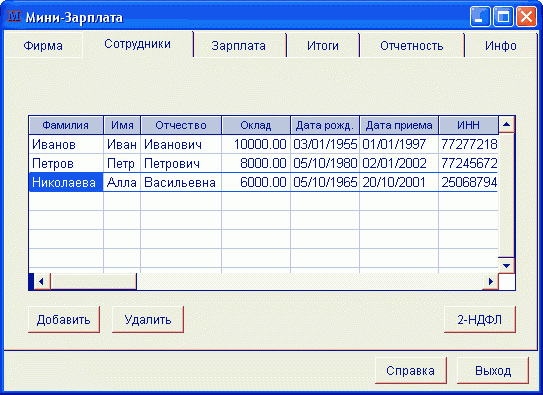The width and height of the screenshot is (543, 395).
Task: Click birth date 05/10/1965
Action: tap(325, 182)
